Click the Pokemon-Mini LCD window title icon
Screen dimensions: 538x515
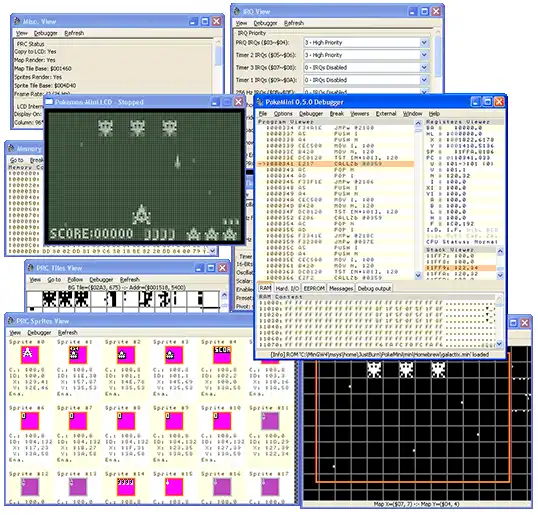[x=49, y=102]
